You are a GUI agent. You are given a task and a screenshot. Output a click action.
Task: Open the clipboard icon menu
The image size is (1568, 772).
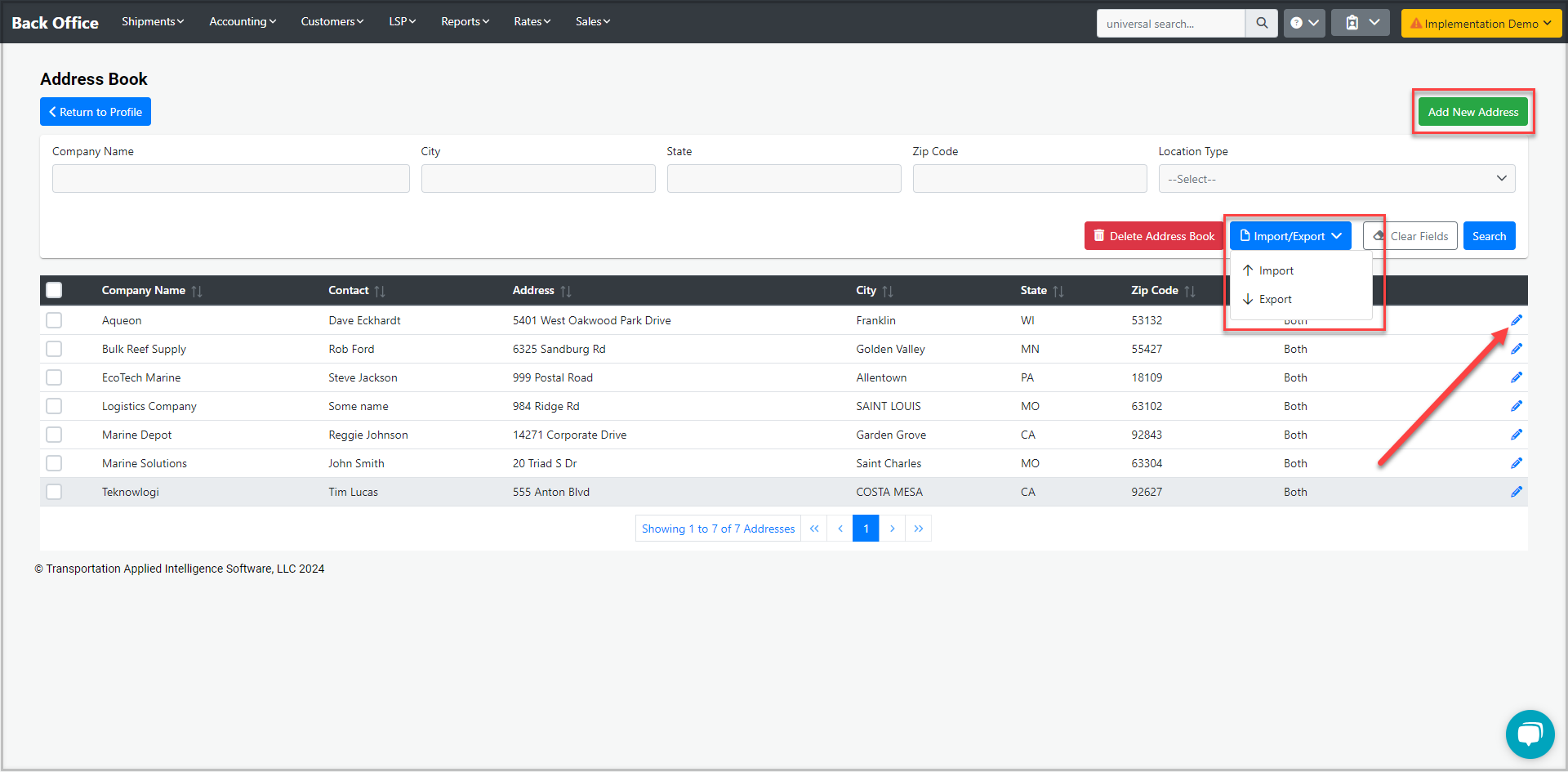1361,24
